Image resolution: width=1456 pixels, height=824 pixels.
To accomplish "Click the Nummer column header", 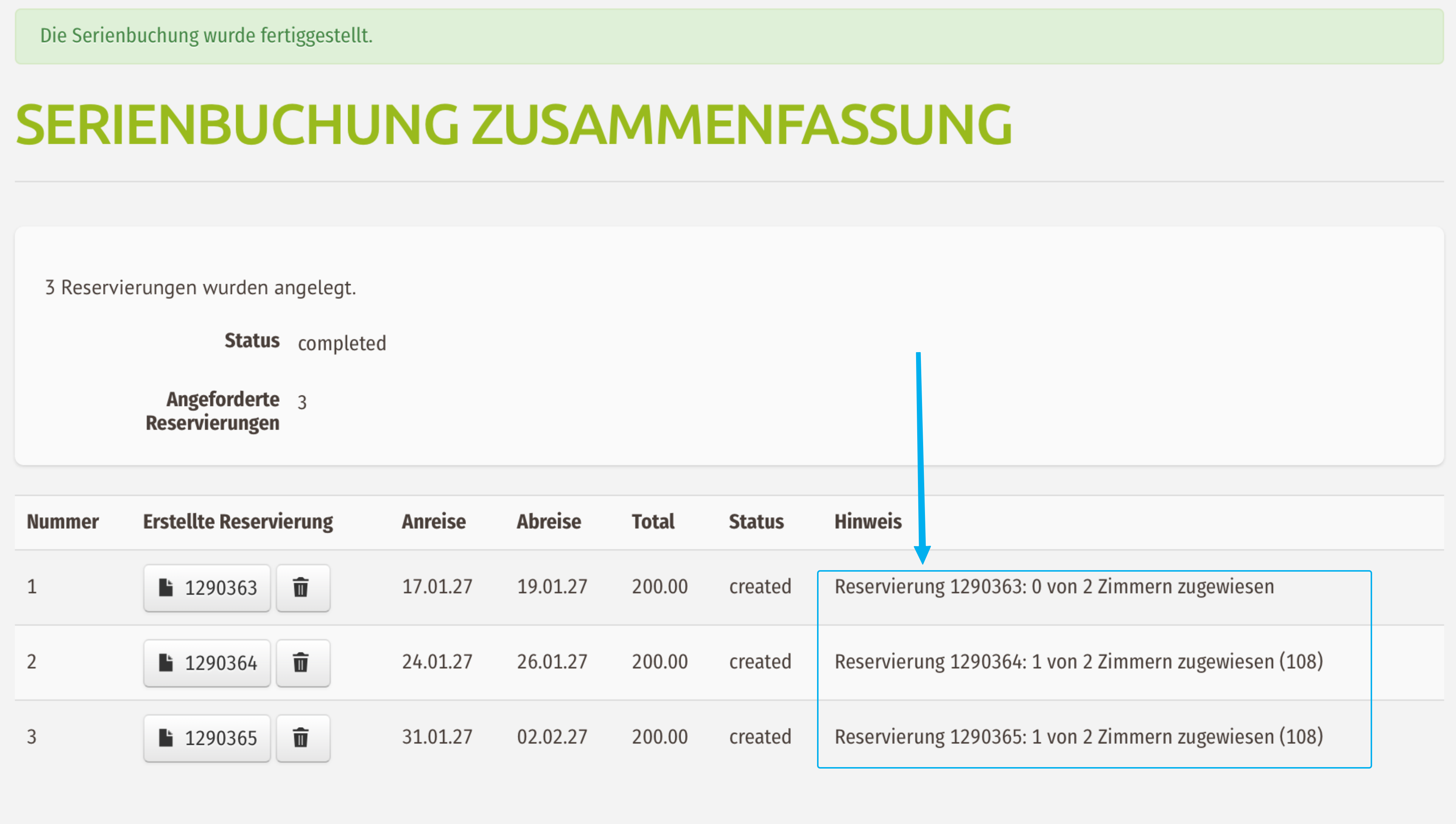I will tap(63, 521).
